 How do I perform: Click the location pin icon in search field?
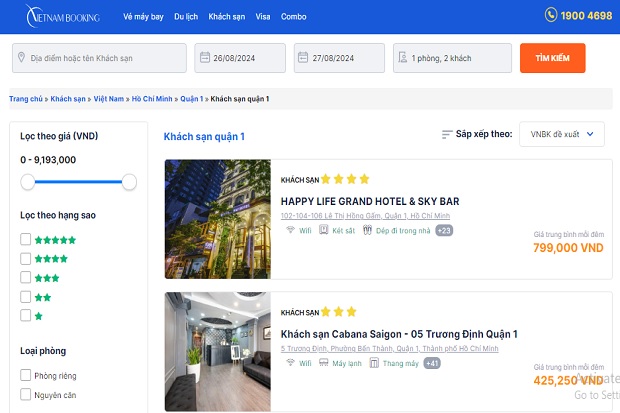(21, 57)
